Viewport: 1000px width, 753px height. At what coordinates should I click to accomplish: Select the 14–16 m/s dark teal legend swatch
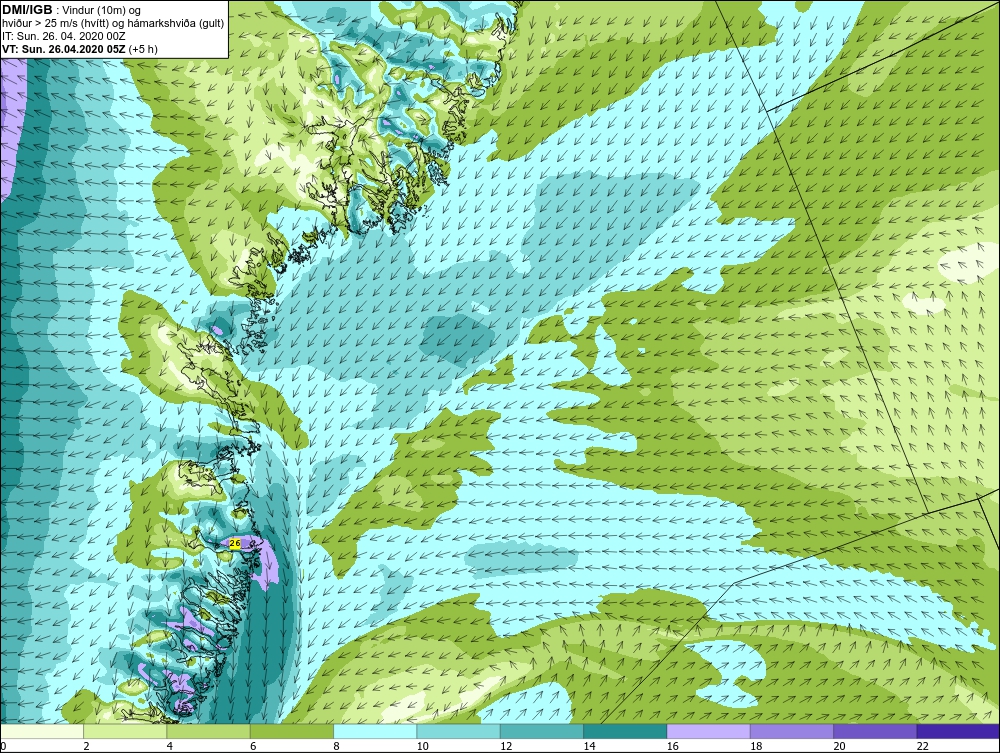coord(625,731)
